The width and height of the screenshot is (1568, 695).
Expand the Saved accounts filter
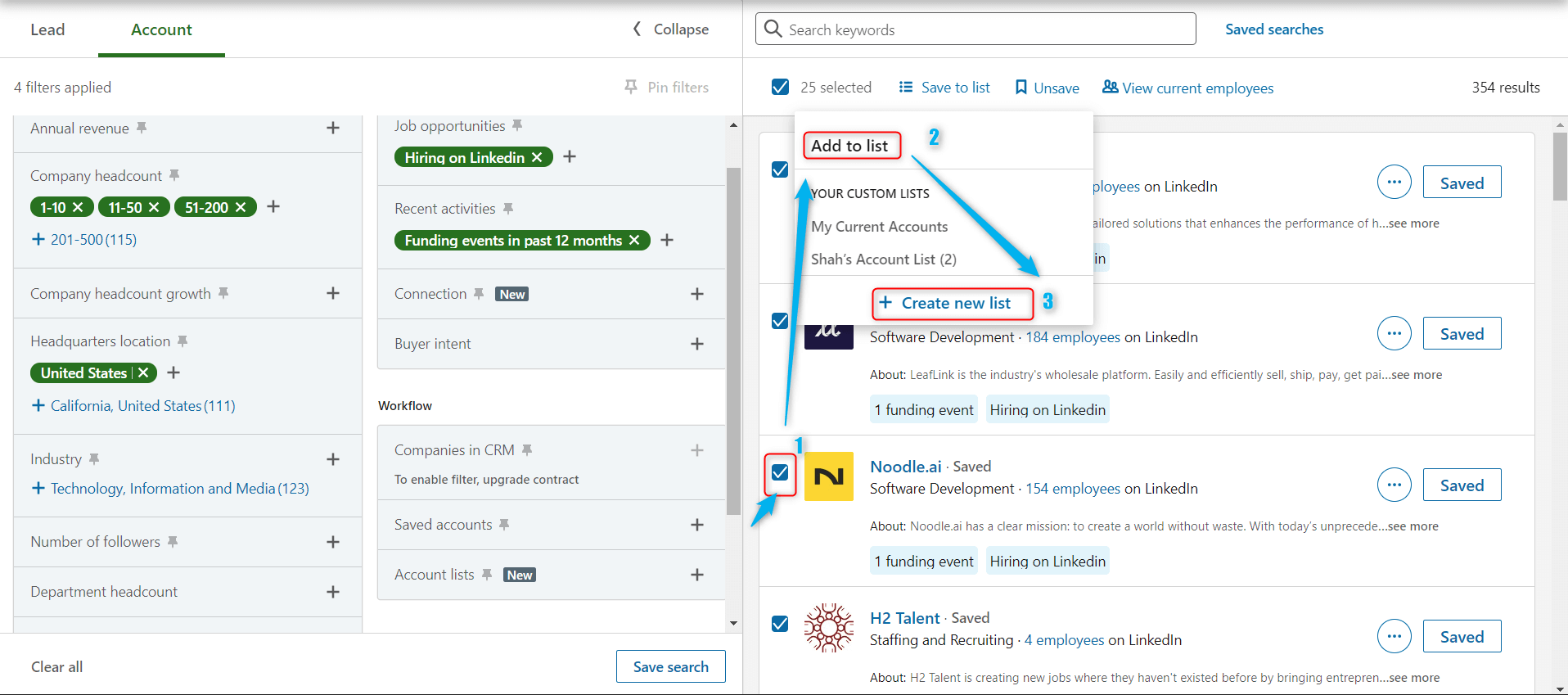point(697,525)
